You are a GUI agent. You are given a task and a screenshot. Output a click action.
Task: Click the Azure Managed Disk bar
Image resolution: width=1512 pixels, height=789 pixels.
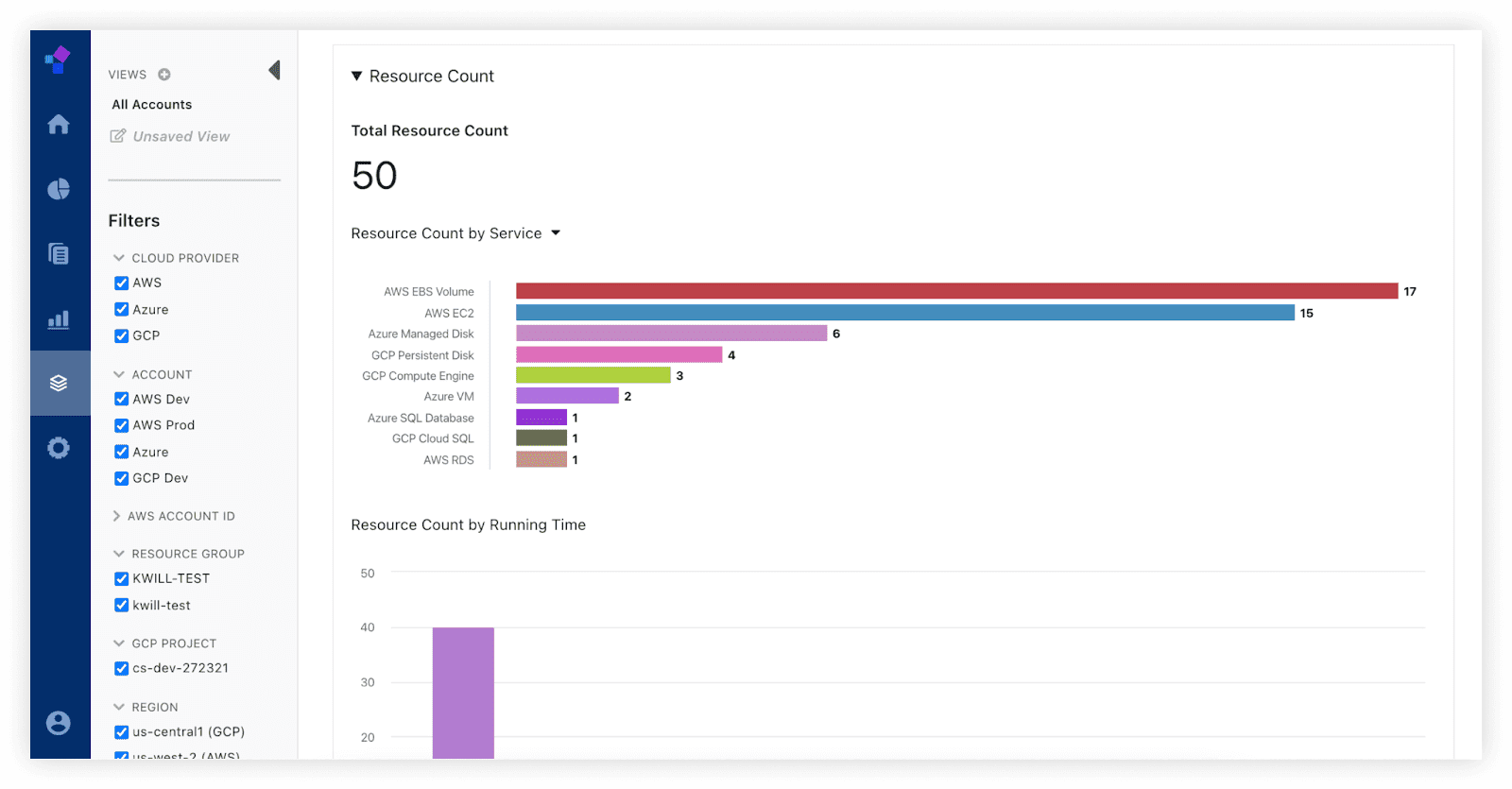tap(671, 334)
